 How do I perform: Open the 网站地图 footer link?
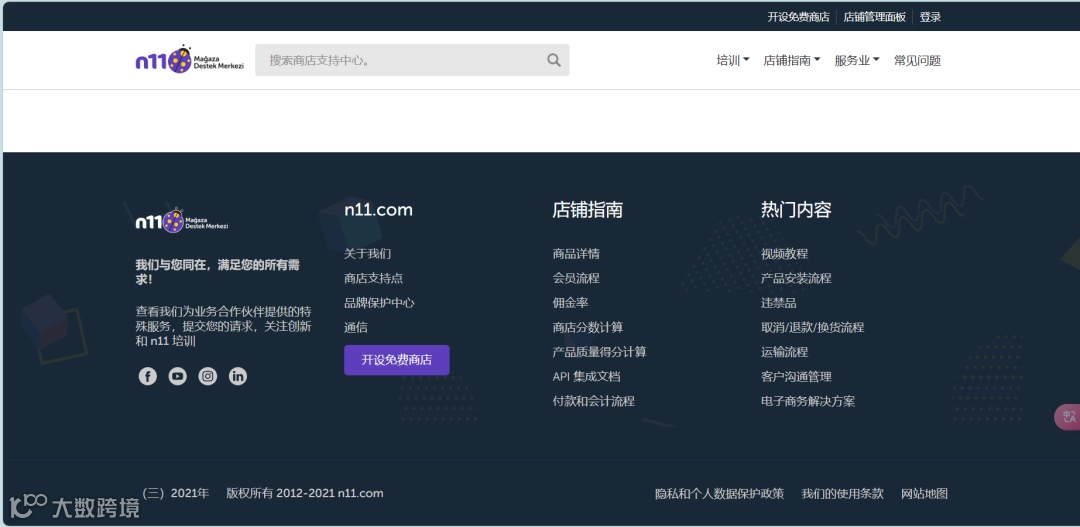point(924,494)
